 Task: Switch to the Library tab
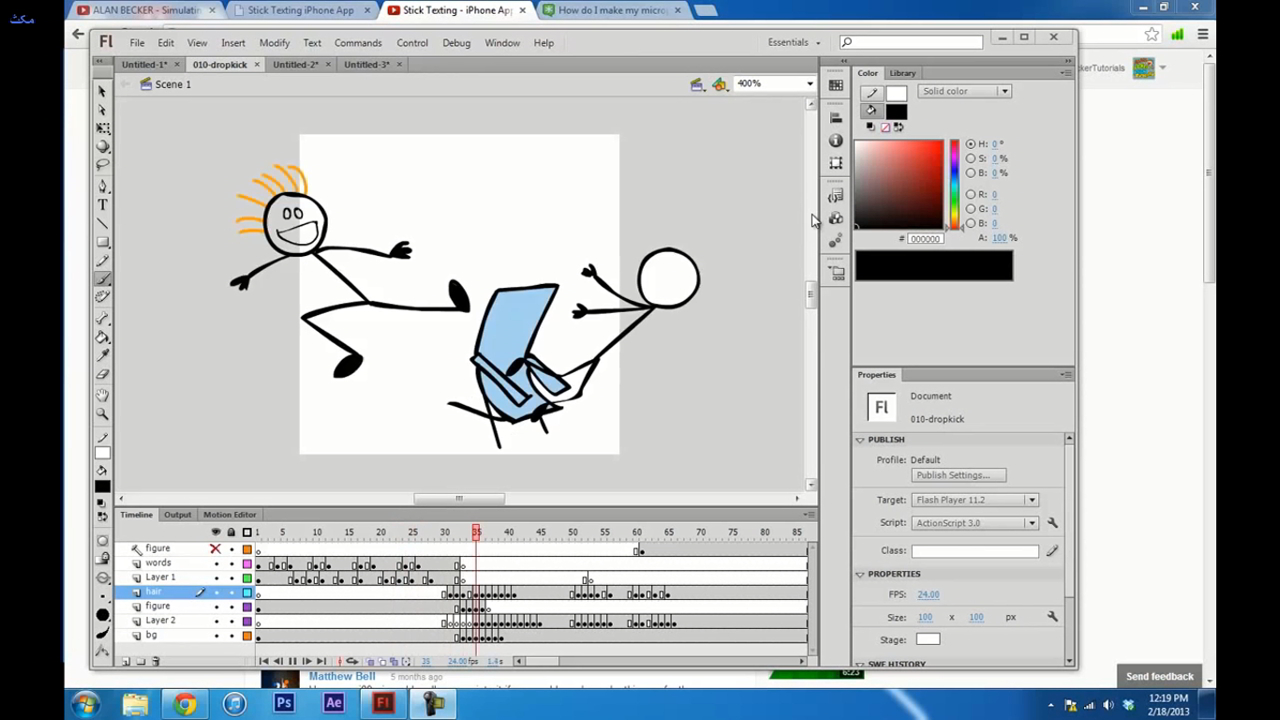(902, 73)
